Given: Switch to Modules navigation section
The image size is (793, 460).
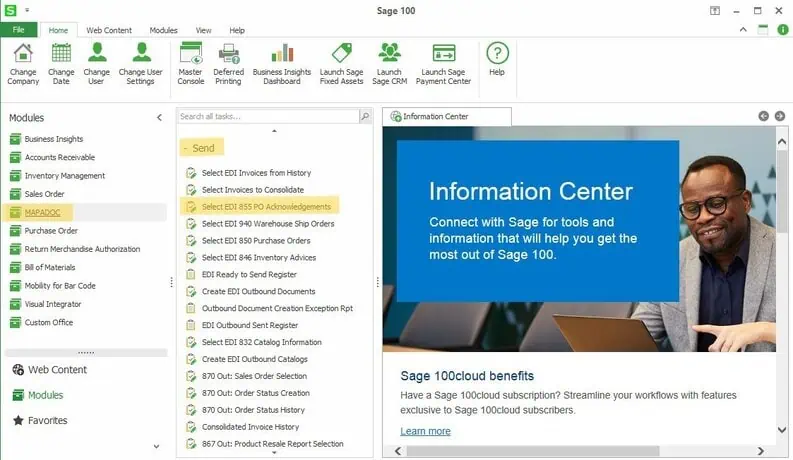Looking at the screenshot, I should [38, 395].
